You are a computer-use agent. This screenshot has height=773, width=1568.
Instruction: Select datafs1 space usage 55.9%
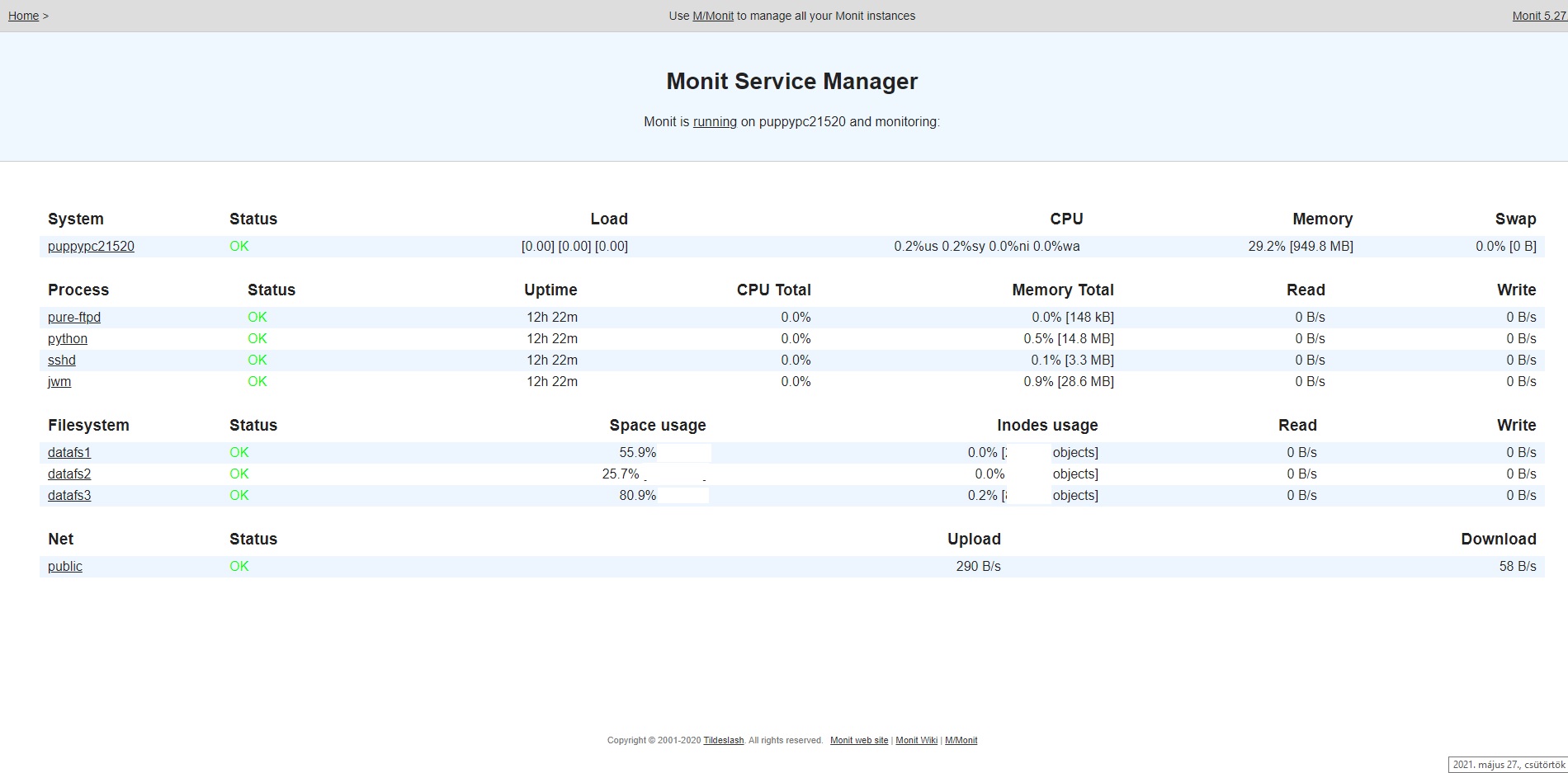(637, 452)
